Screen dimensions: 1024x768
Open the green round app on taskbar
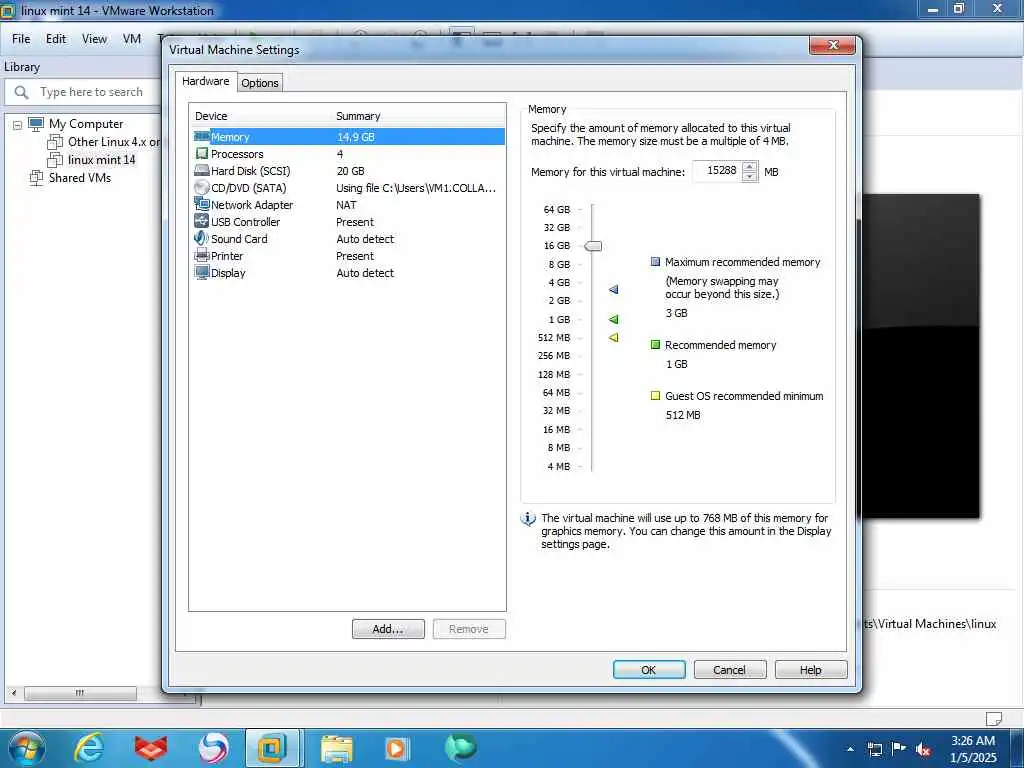point(460,748)
